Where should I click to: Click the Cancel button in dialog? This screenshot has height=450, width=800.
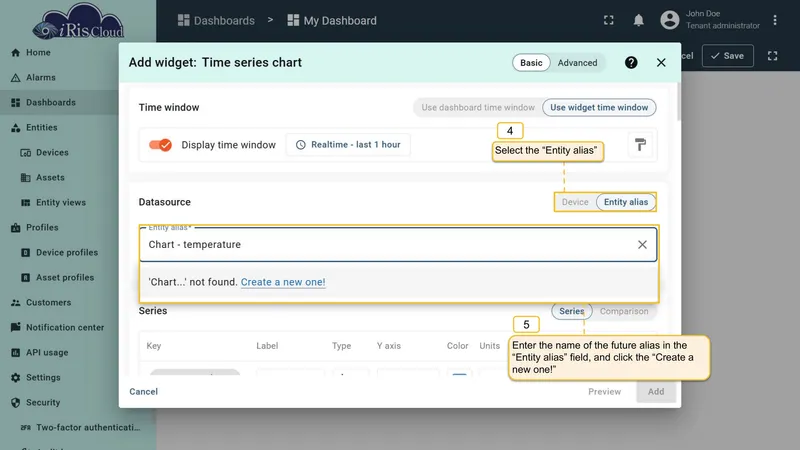pos(143,392)
